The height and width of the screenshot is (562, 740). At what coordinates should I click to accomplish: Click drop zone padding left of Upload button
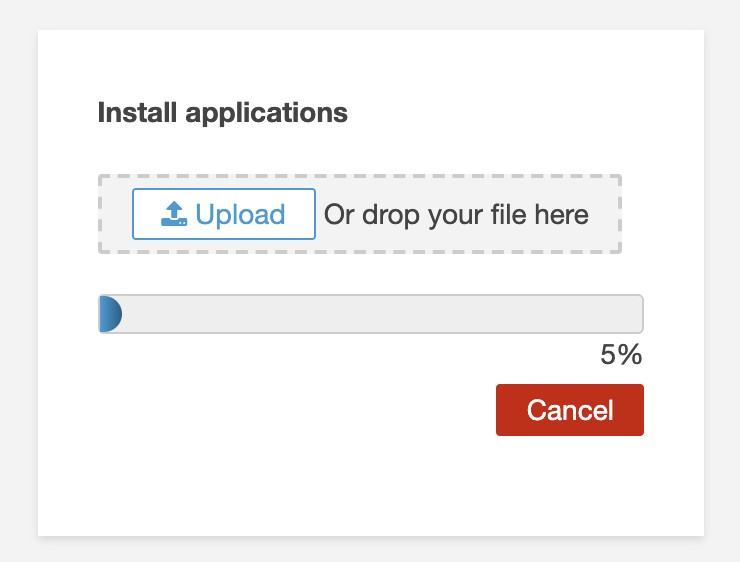pos(116,214)
